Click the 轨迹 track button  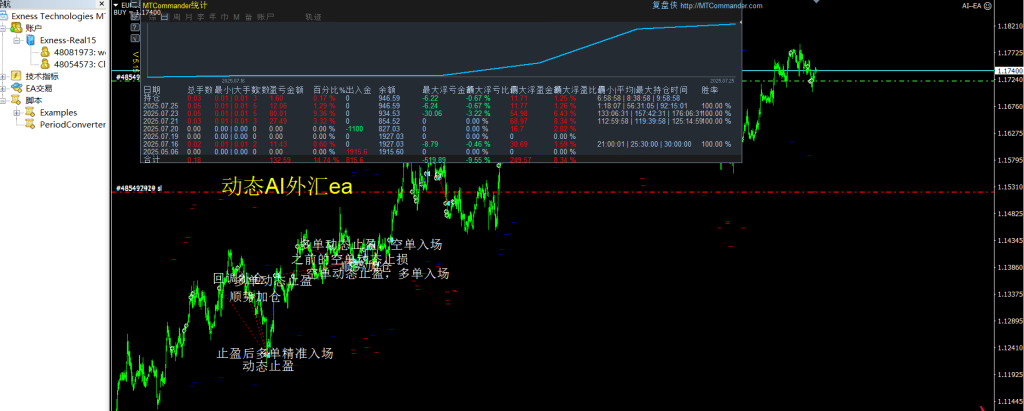(312, 17)
